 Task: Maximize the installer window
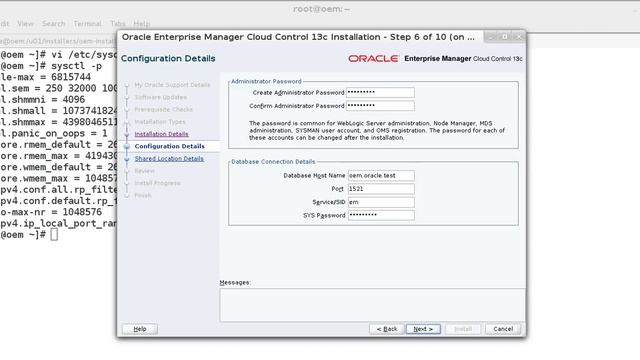pos(505,37)
